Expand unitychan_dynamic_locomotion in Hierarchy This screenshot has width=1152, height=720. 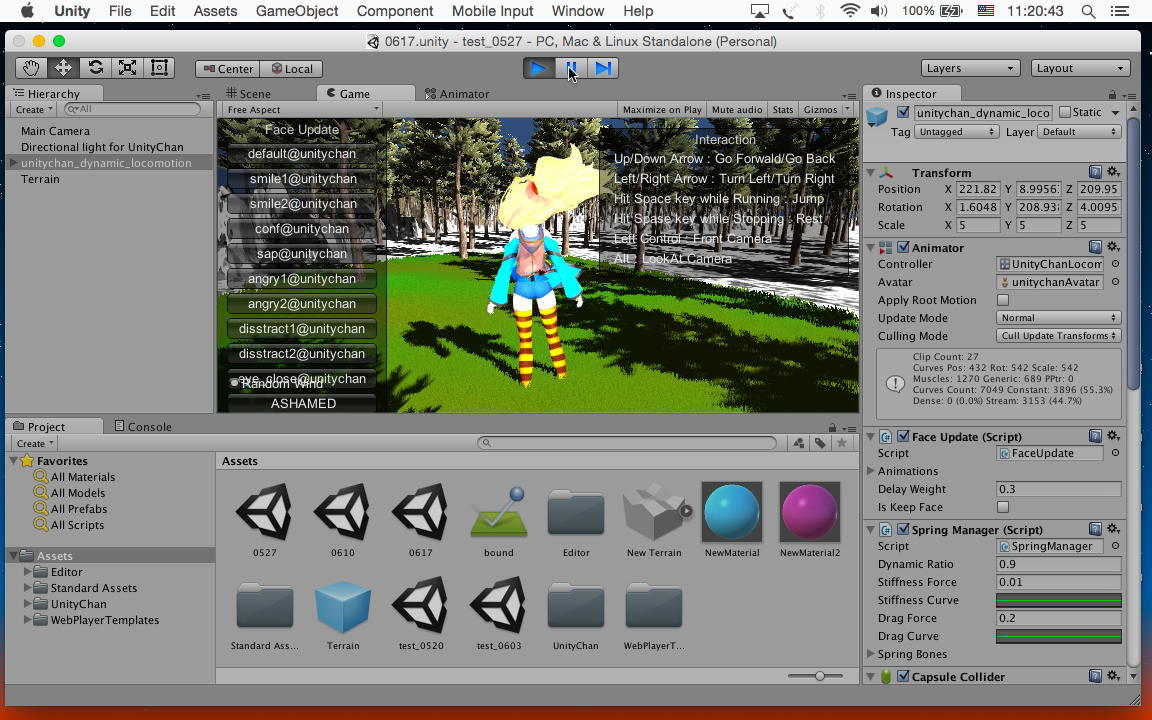click(13, 163)
